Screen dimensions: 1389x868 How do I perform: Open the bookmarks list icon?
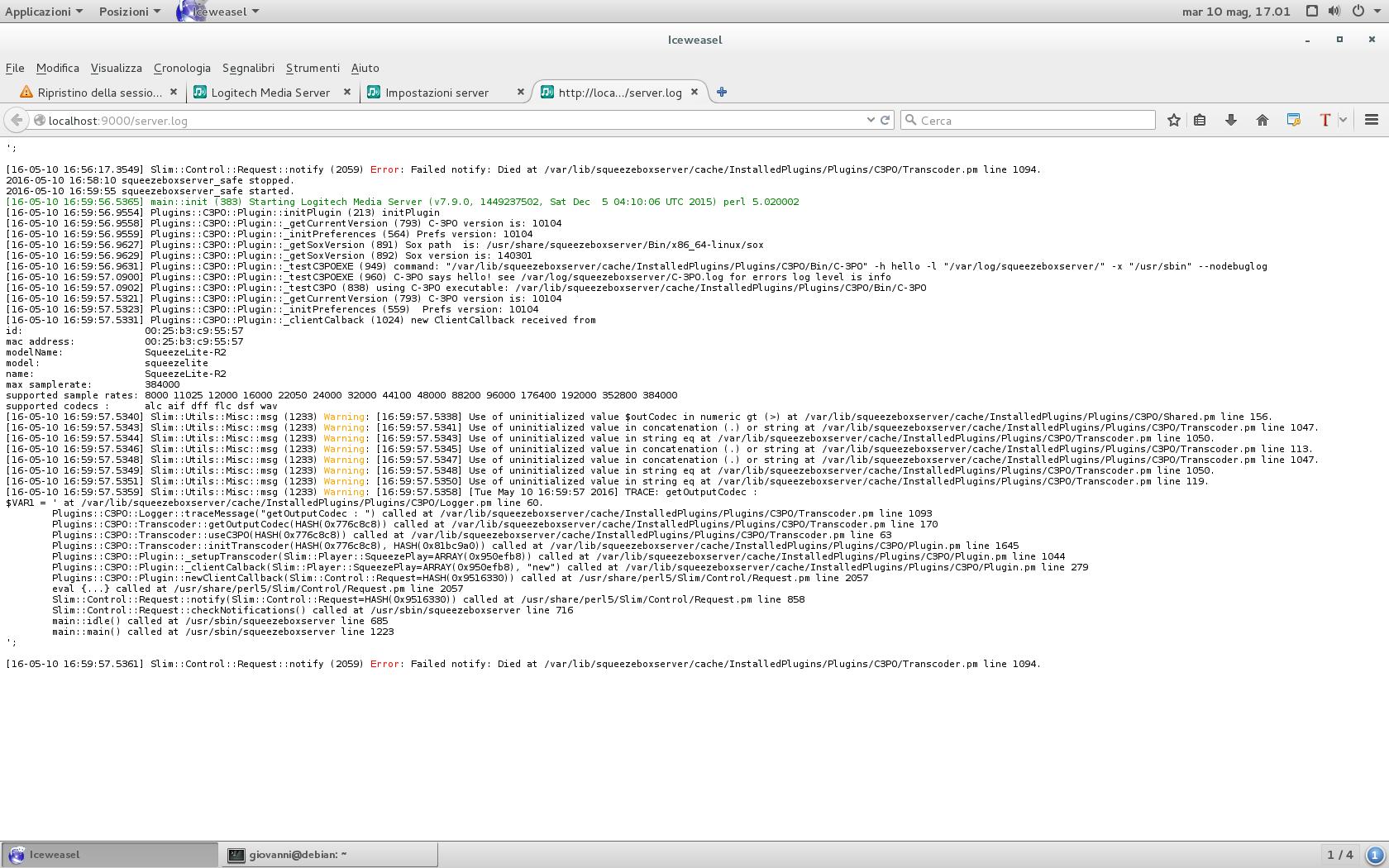point(1200,120)
